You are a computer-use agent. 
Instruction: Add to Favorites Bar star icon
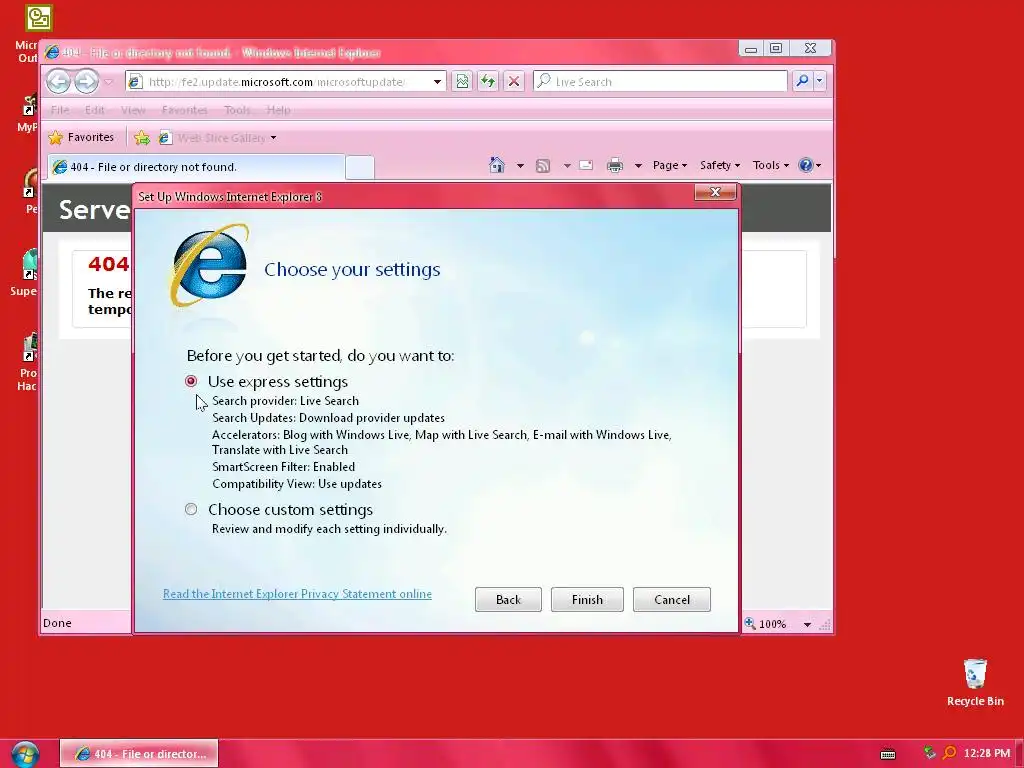[142, 138]
